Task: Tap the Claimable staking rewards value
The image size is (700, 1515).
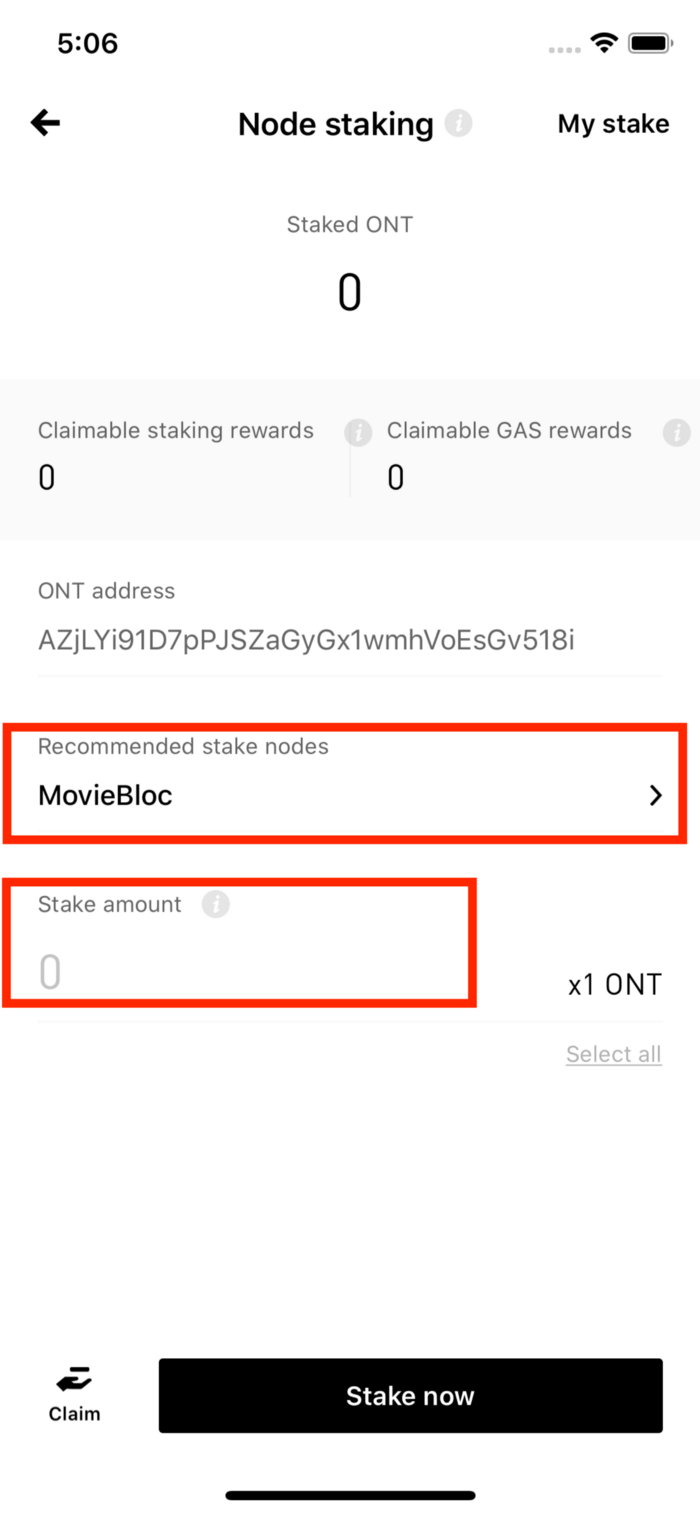Action: [x=47, y=478]
